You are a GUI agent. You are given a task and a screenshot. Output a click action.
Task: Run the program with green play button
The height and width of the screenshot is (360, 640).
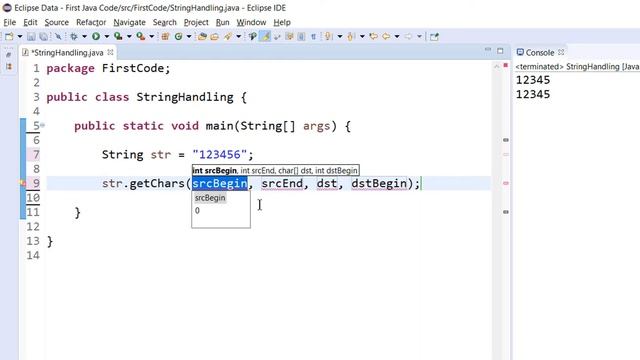point(96,37)
